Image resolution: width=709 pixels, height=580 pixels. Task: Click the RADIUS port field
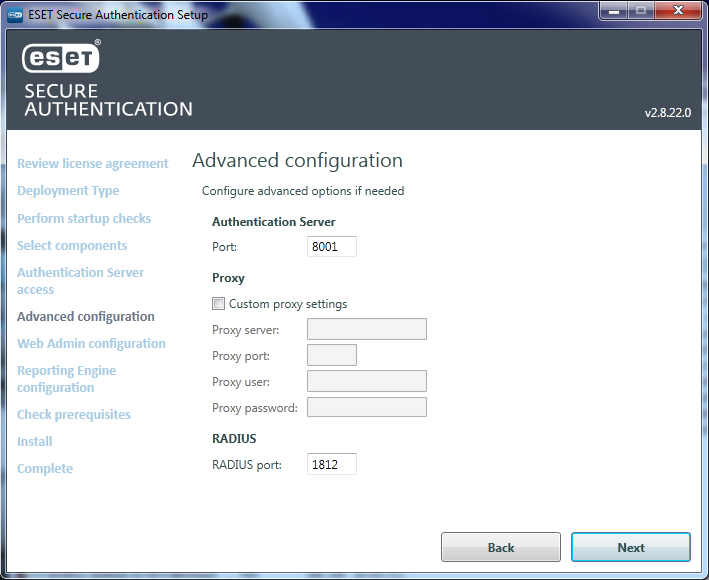pos(331,464)
